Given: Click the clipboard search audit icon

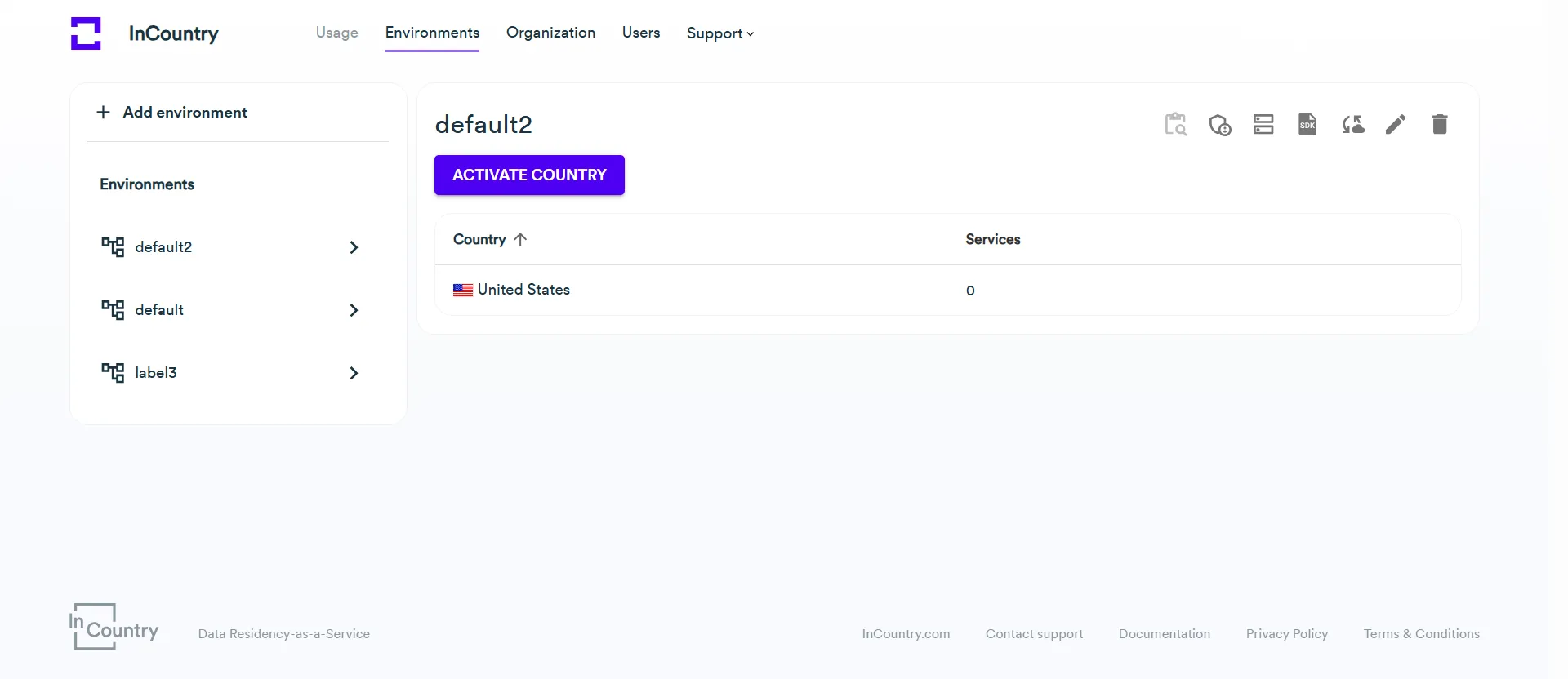Looking at the screenshot, I should (x=1175, y=125).
